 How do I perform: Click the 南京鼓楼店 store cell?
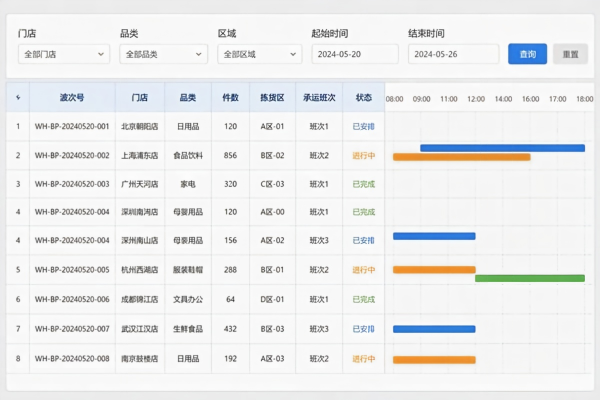(x=140, y=359)
